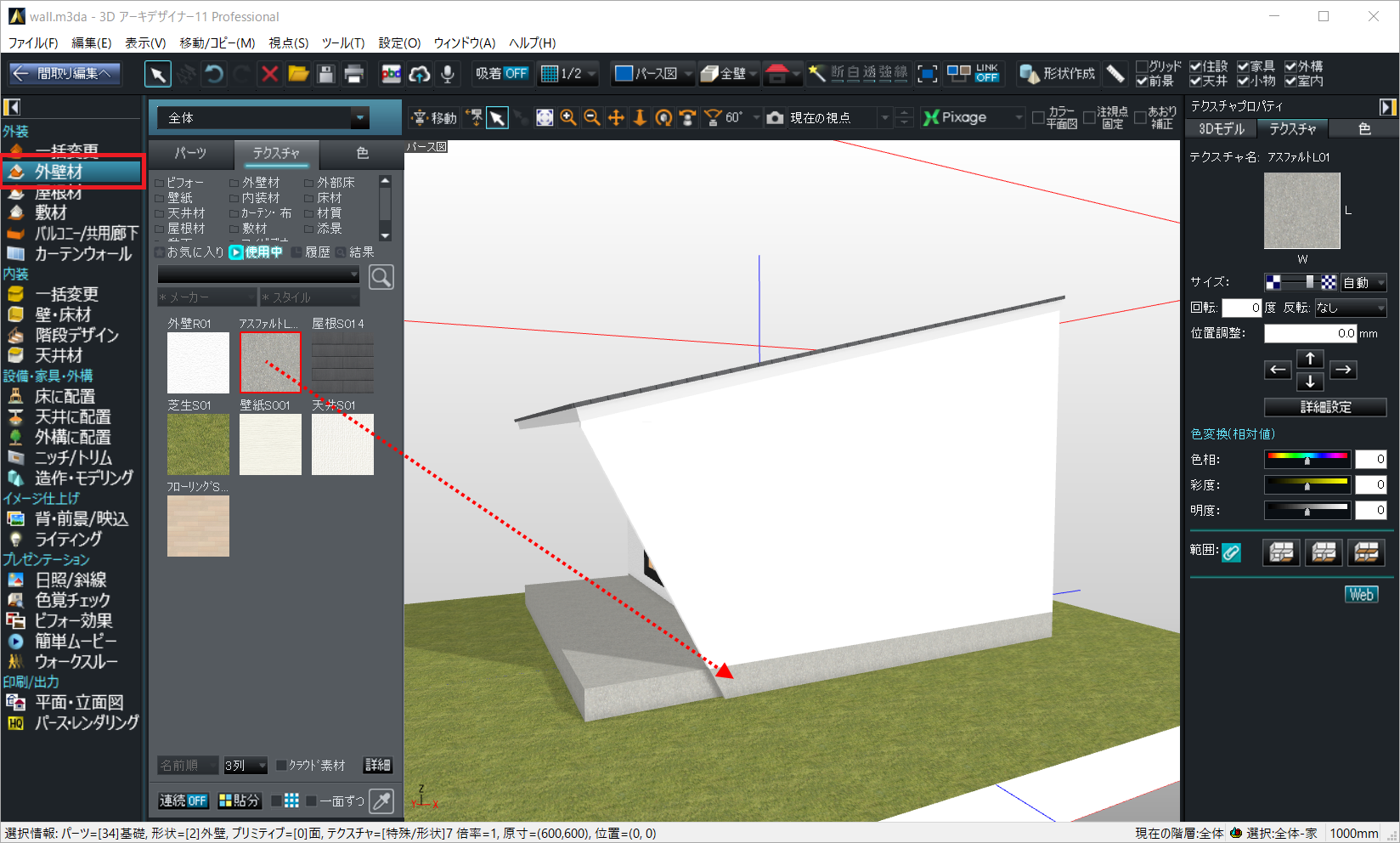Click the printer icon in toolbar

tap(353, 74)
